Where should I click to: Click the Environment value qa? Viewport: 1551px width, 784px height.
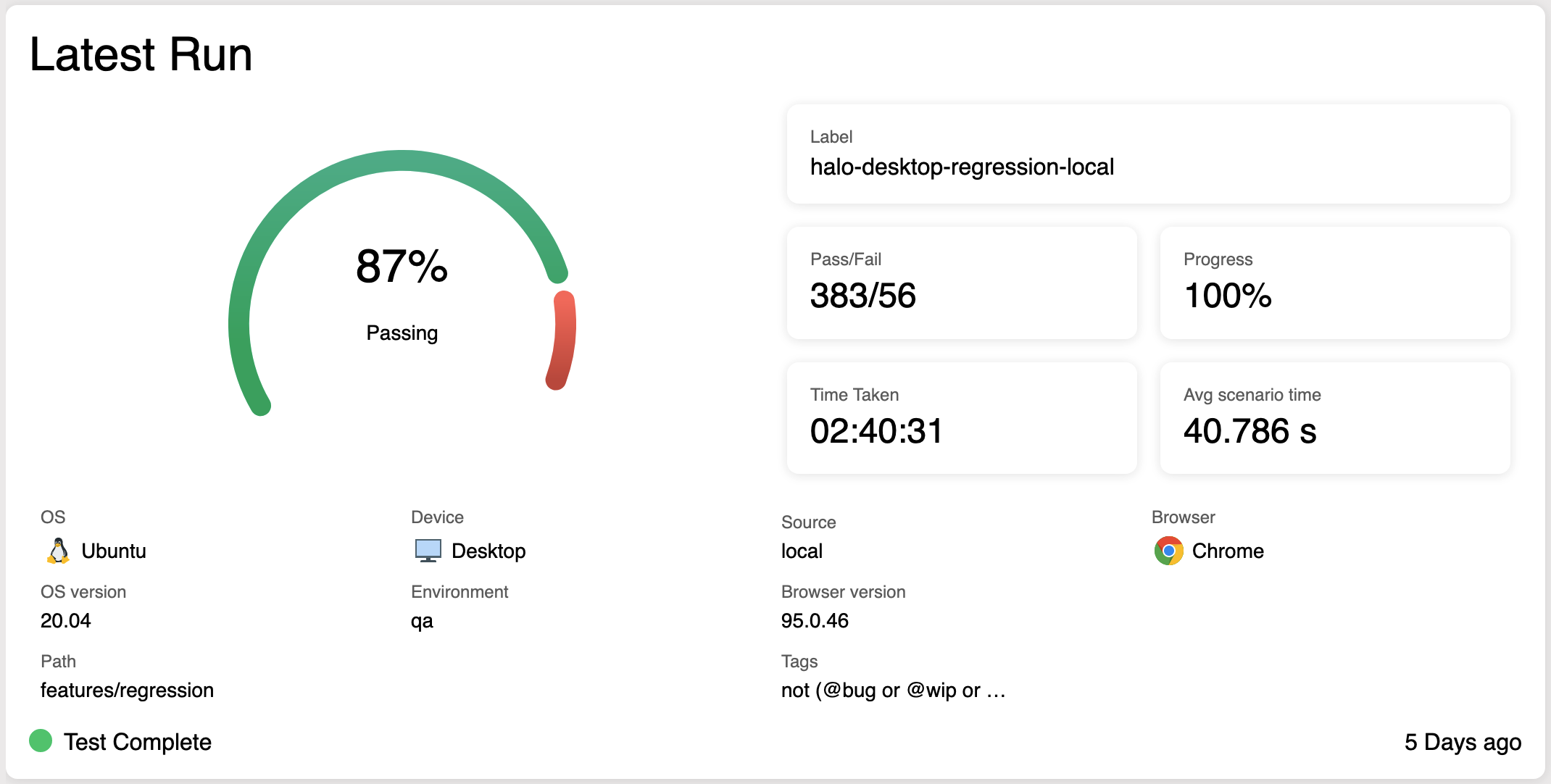pos(422,622)
